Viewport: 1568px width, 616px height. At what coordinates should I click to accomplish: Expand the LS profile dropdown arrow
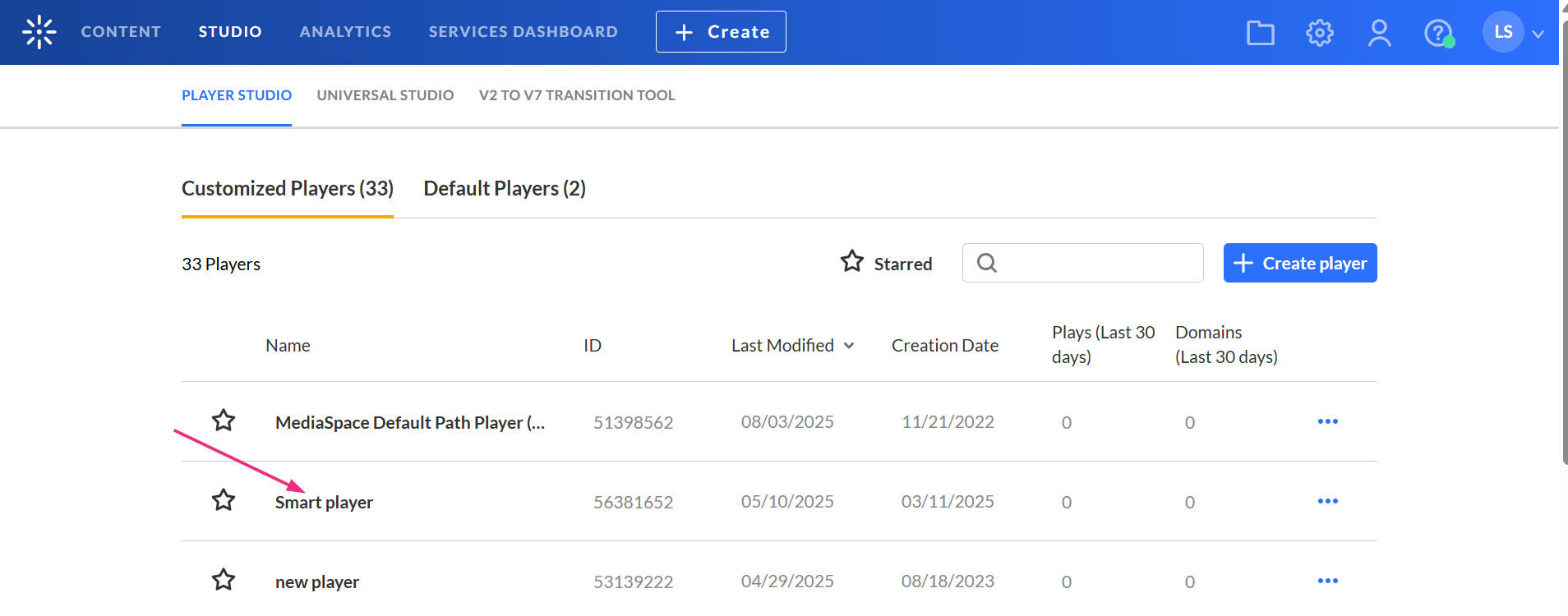(x=1538, y=34)
